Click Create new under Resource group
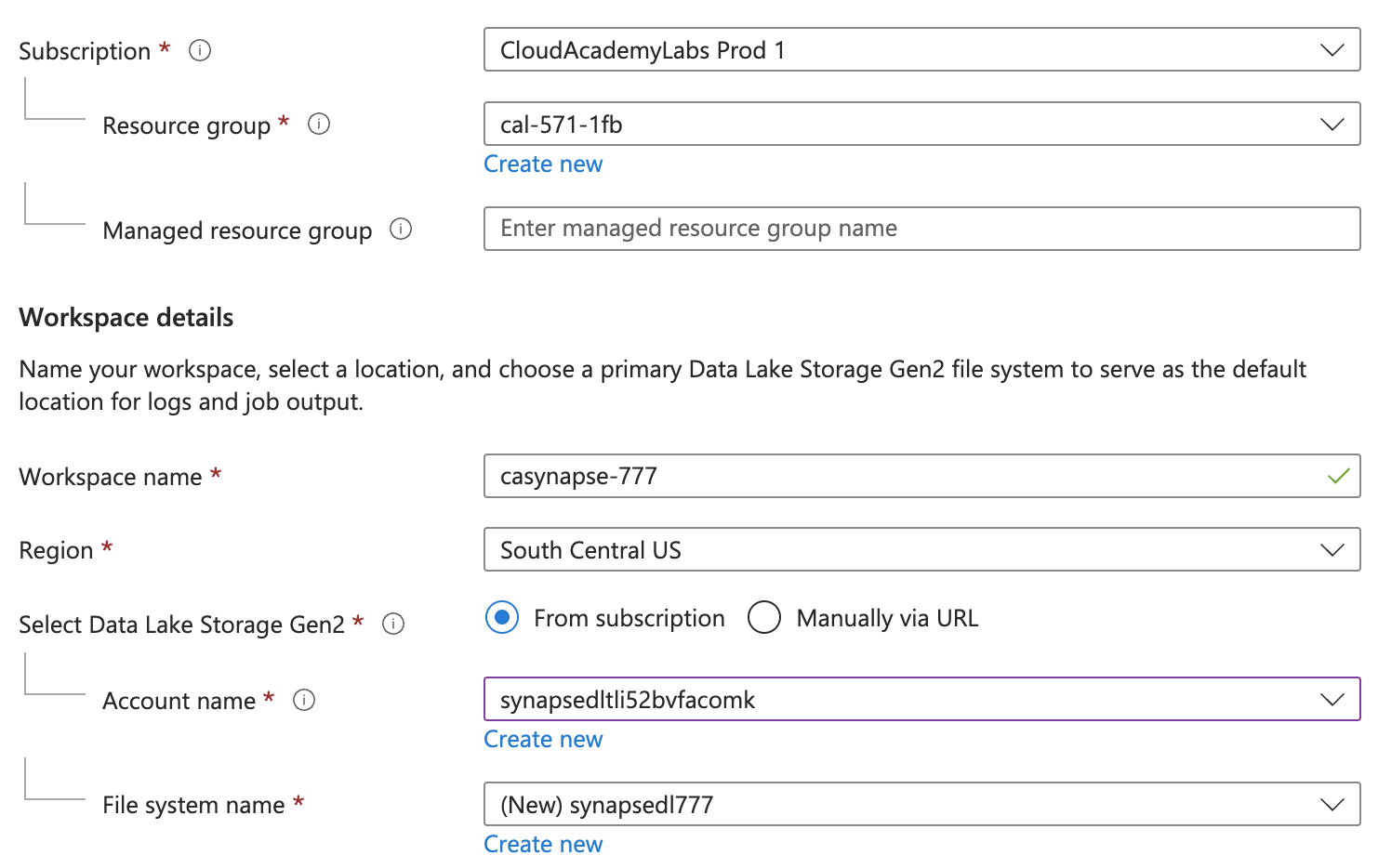Viewport: 1378px width, 868px height. click(x=543, y=164)
